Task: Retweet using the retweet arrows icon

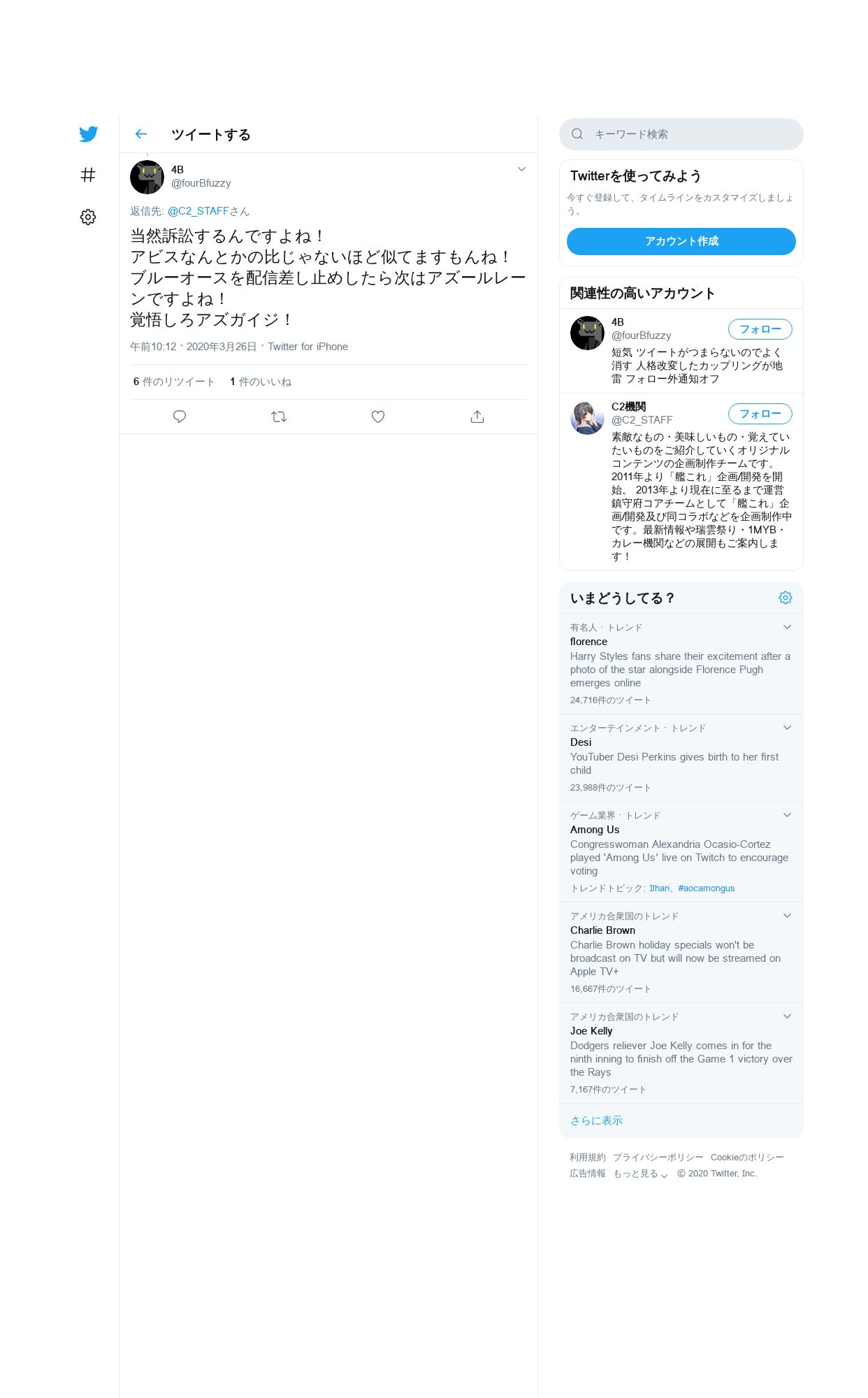Action: point(279,417)
